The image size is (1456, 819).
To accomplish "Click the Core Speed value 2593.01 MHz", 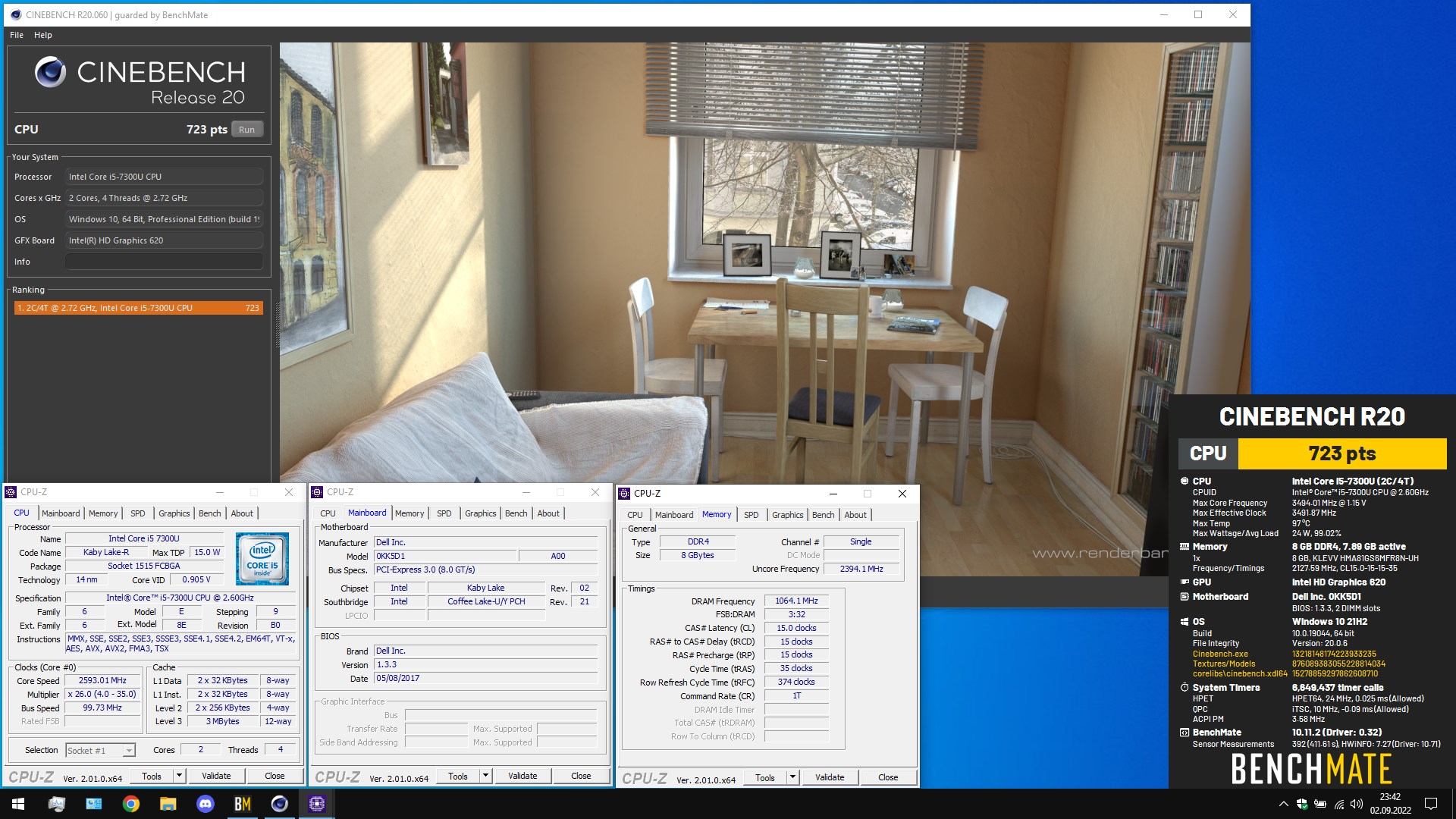I will click(102, 680).
